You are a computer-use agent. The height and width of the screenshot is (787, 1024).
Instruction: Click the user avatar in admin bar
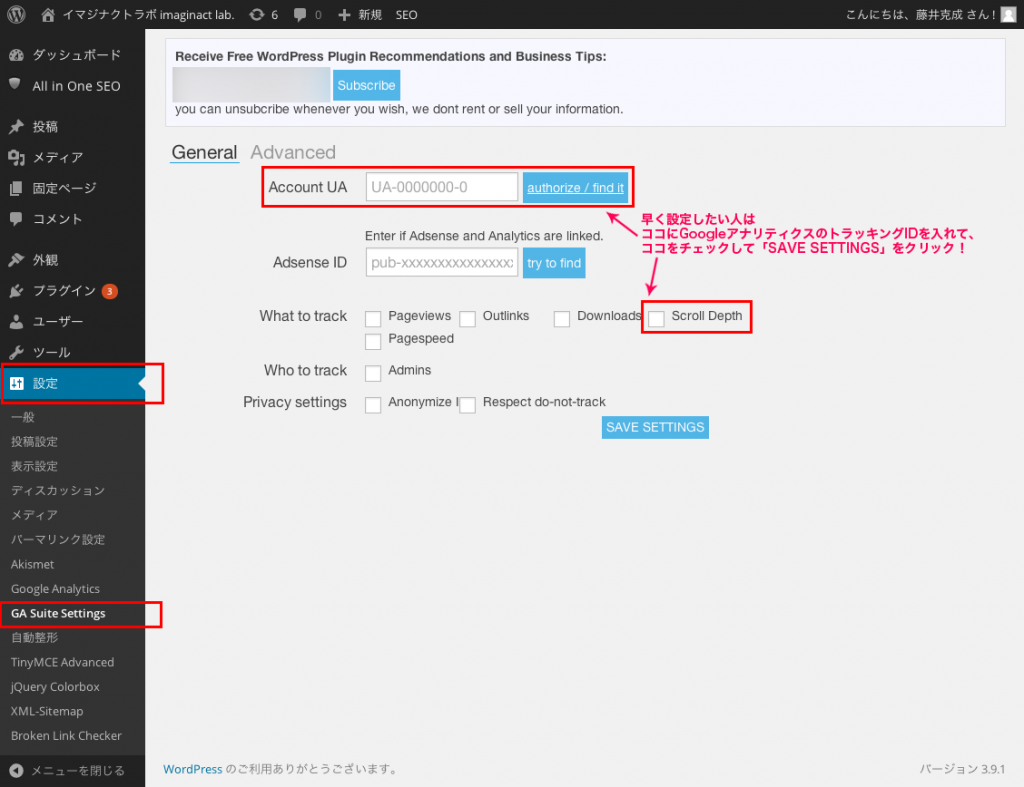click(1008, 14)
